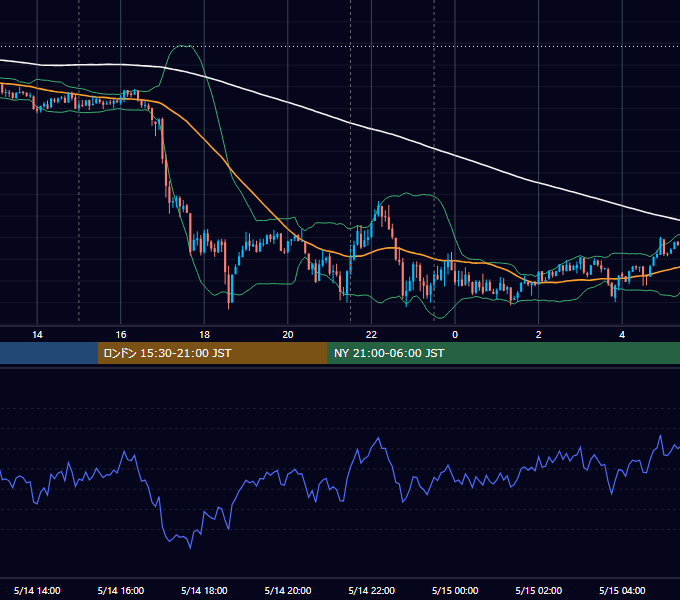
Task: Click the hour label 2 on the price chart axis
Action: [x=539, y=335]
